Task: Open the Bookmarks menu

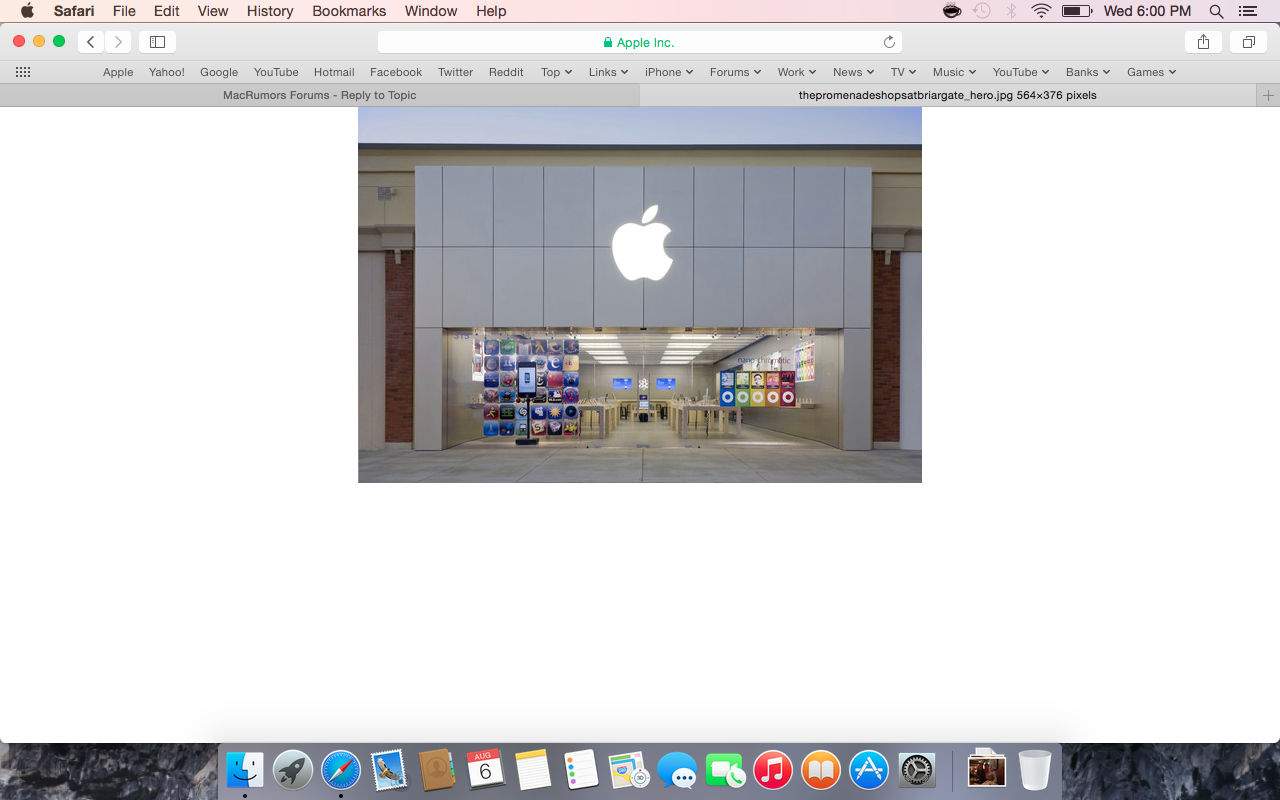Action: (x=349, y=11)
